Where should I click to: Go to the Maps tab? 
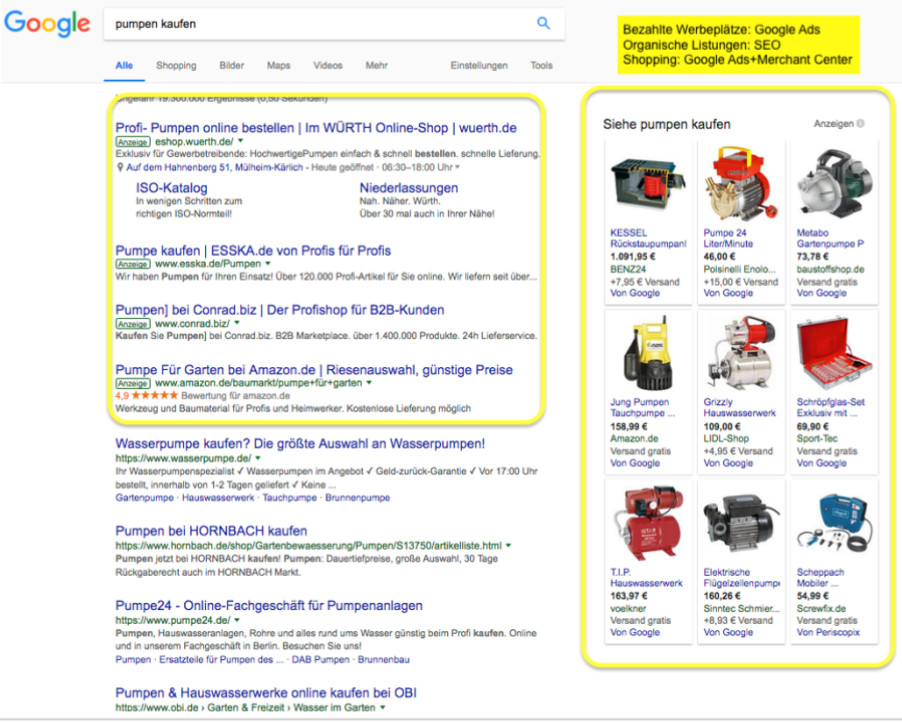point(278,66)
